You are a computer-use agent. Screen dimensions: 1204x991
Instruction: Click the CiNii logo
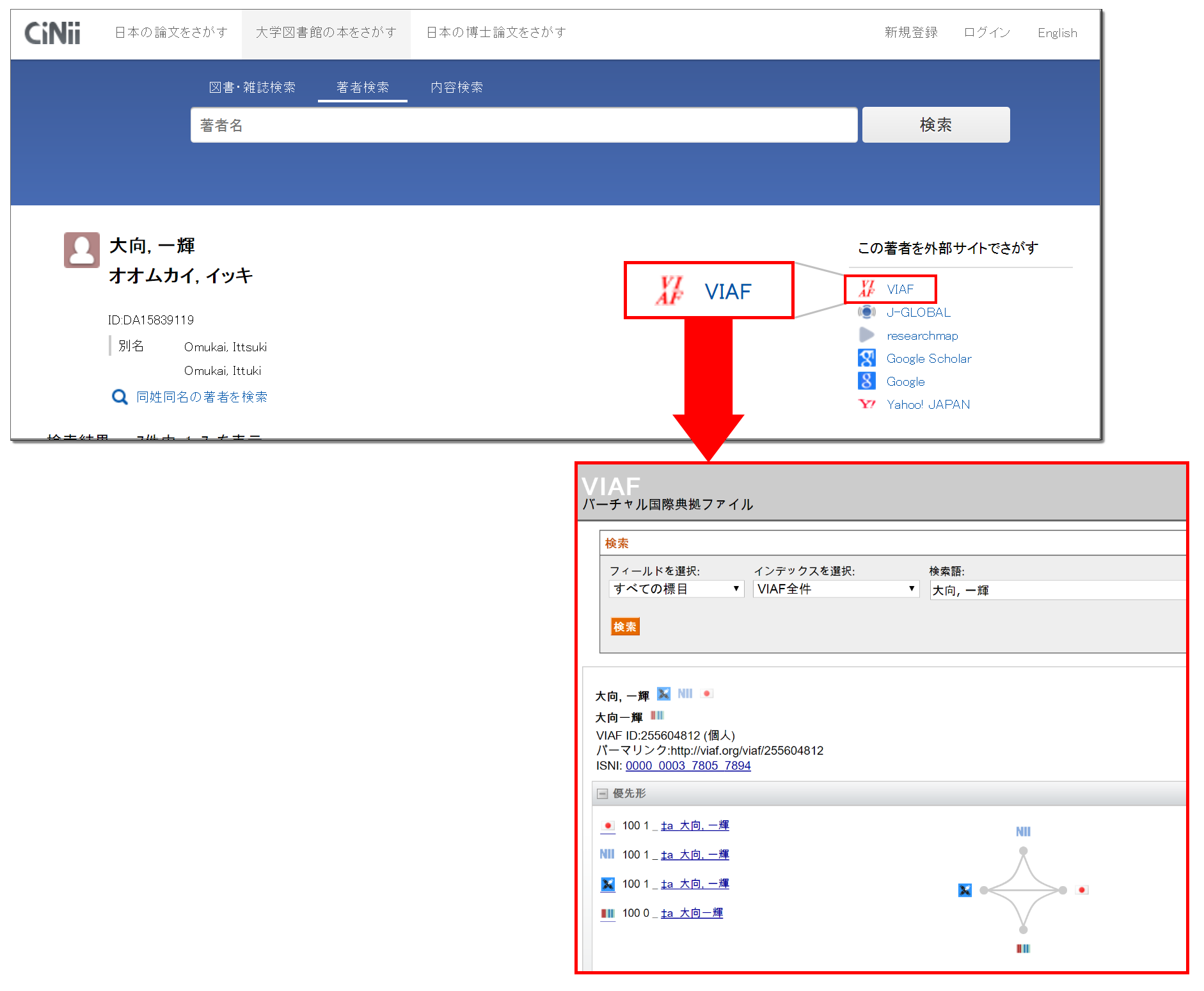coord(52,33)
